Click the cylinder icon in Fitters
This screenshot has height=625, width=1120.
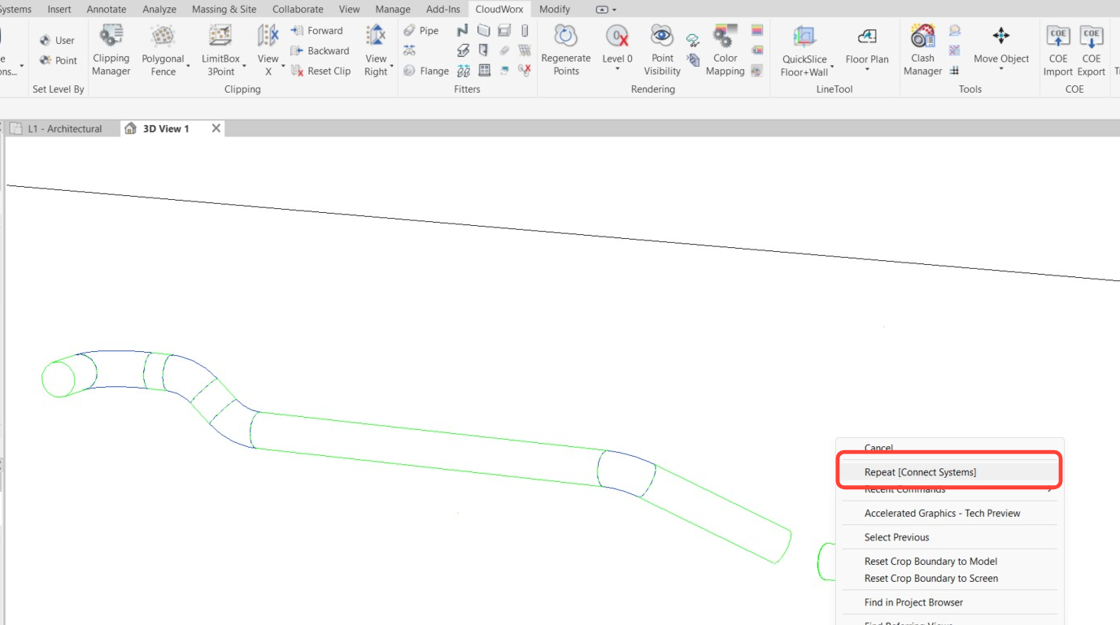coord(524,30)
